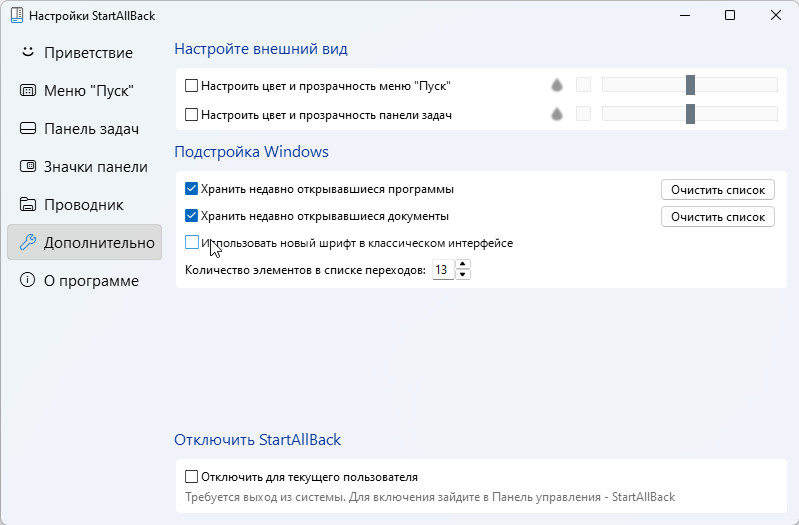
Task: Enable Настроить цвет и прозрачность панели задач
Action: [192, 115]
